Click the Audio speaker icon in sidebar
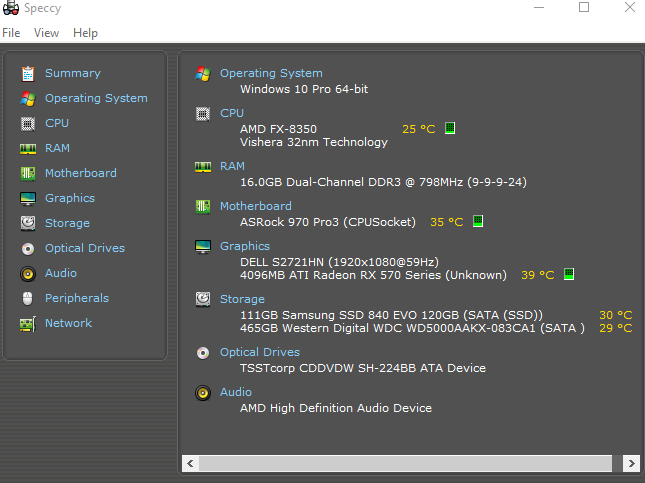This screenshot has height=483, width=645. click(x=28, y=274)
